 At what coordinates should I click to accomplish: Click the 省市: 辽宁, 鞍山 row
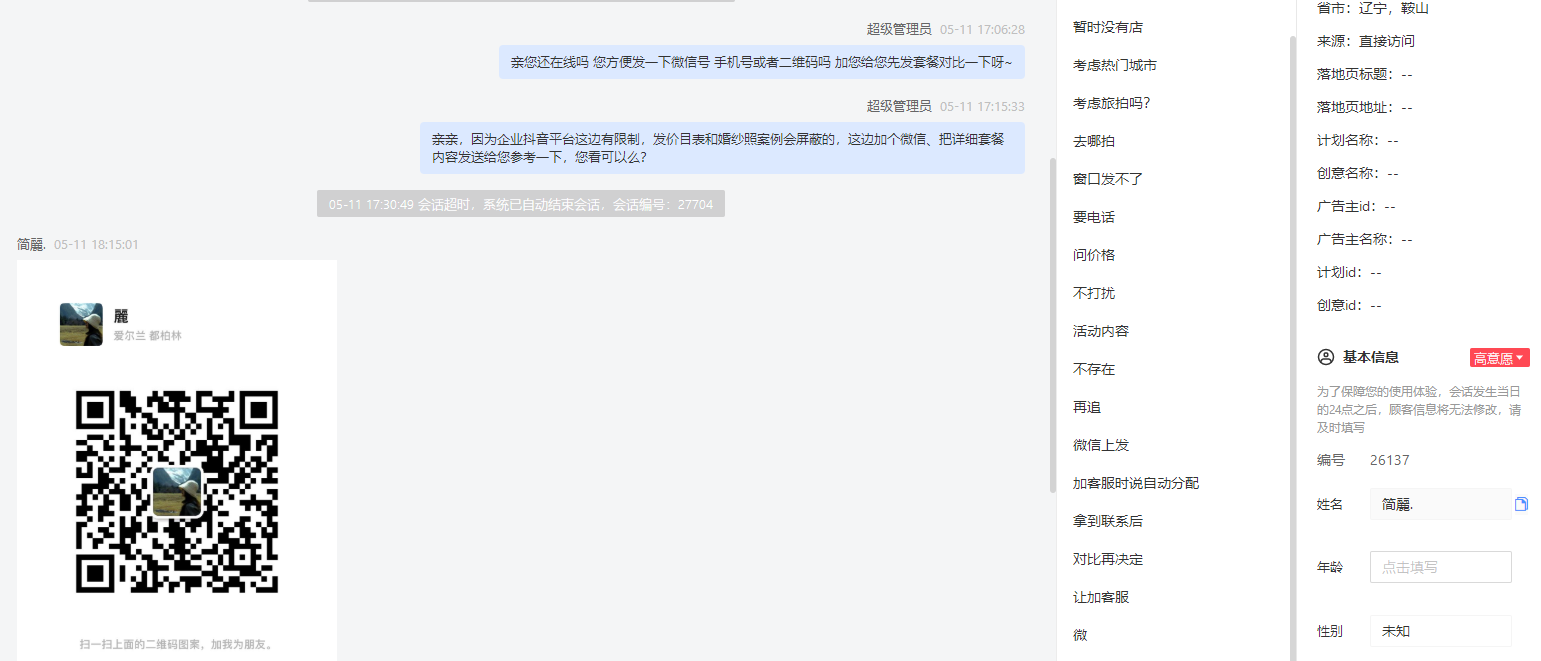[x=1372, y=8]
